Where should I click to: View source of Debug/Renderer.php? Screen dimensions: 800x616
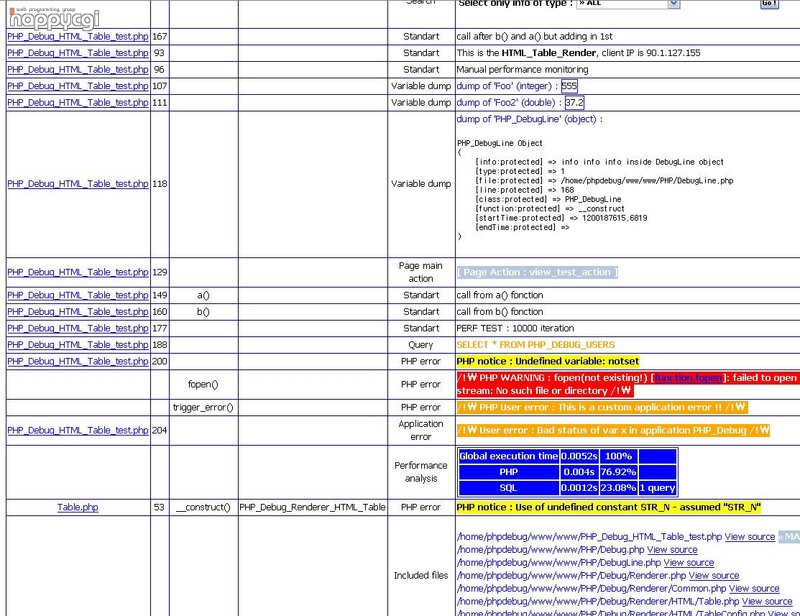[714, 576]
